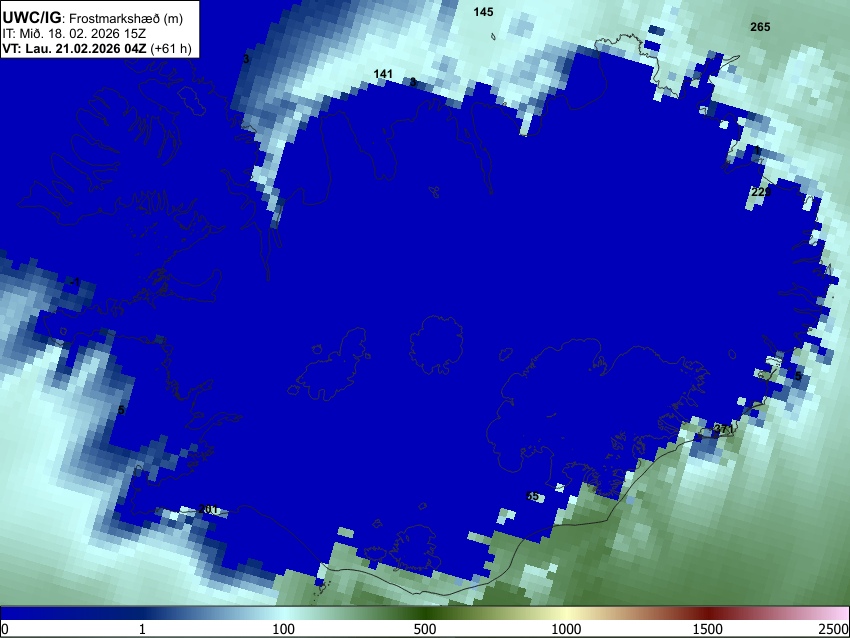Click the map value label 145
The image size is (850, 638).
pyautogui.click(x=483, y=12)
